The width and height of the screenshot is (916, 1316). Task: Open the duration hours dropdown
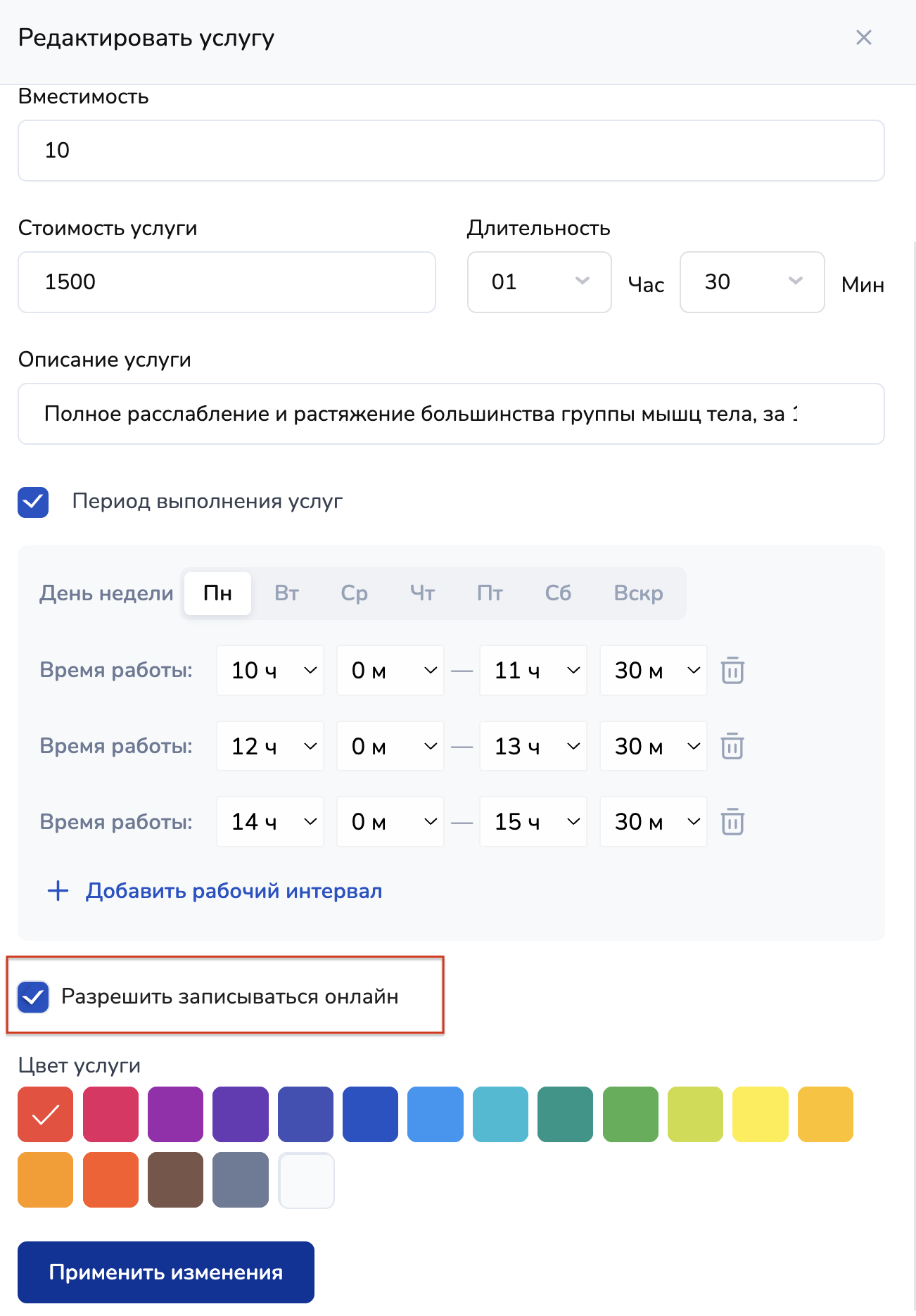point(539,282)
